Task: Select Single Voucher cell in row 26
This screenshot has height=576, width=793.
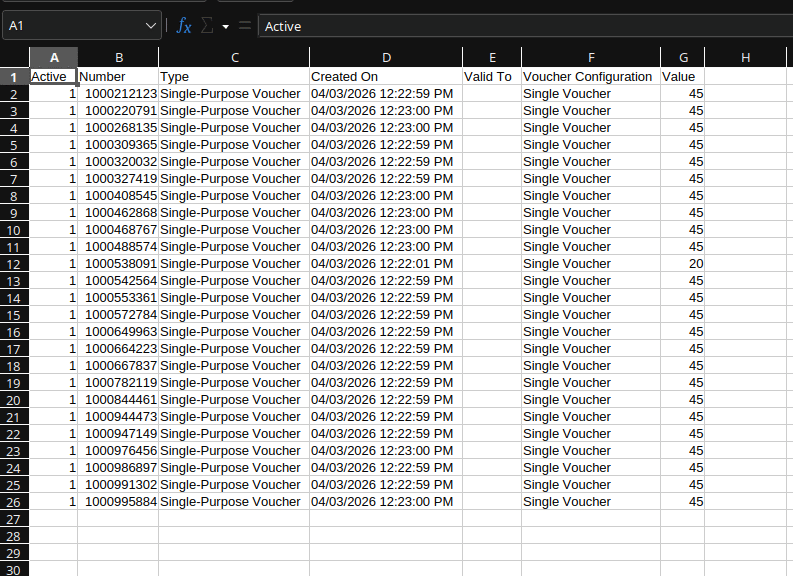Action: (591, 502)
